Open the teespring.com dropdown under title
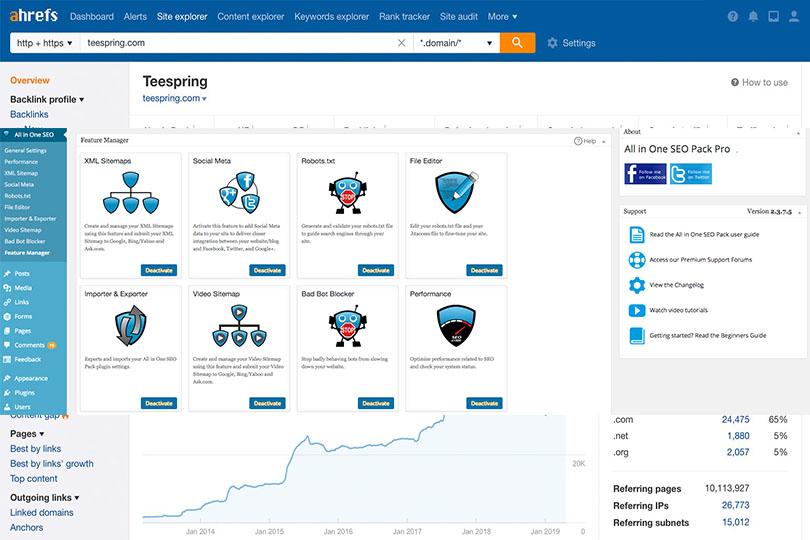Screen dimensions: 810x540 [175, 98]
